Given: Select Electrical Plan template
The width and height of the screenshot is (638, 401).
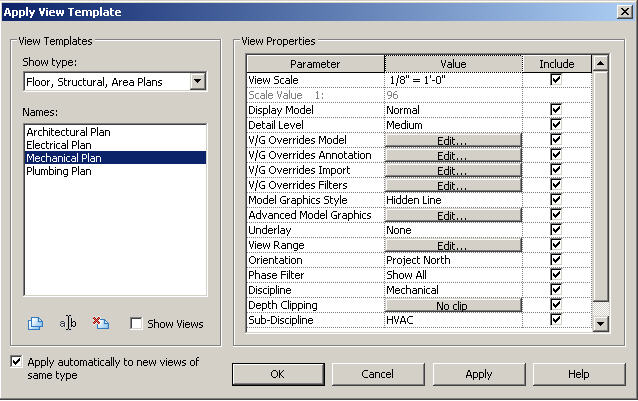Looking at the screenshot, I should click(x=115, y=145).
